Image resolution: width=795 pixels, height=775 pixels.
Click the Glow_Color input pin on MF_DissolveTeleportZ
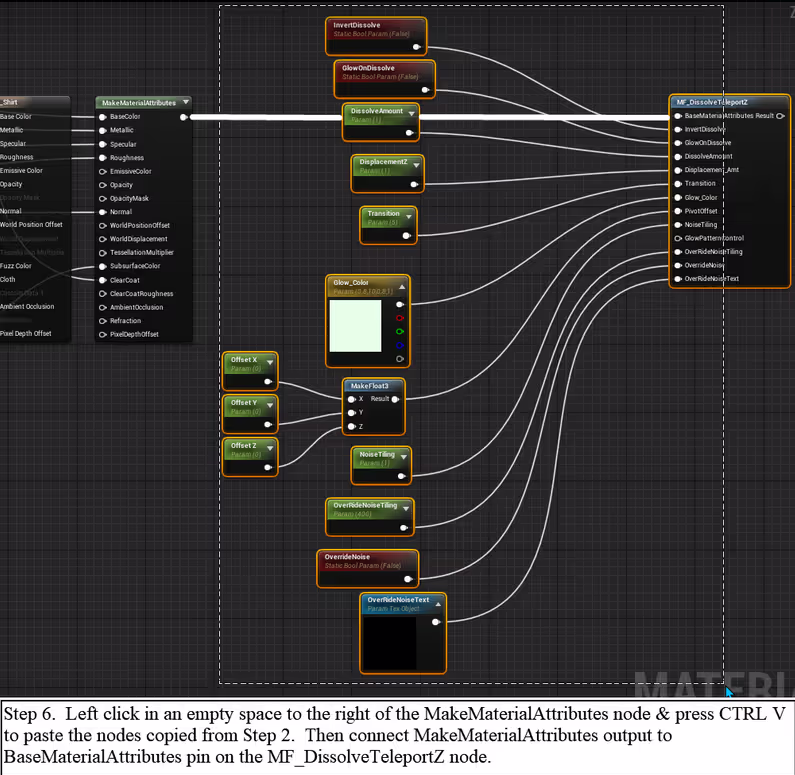pos(678,198)
